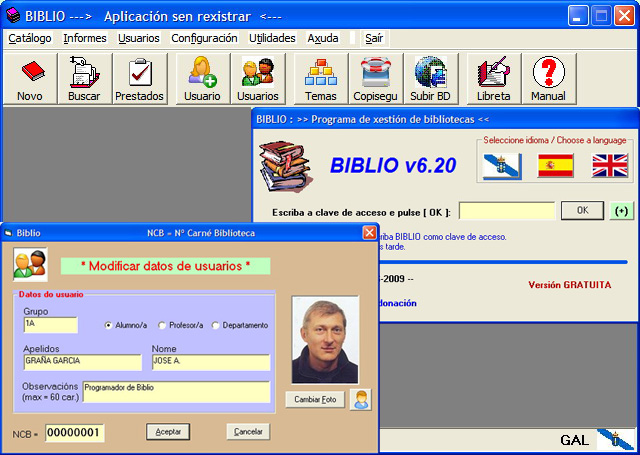
Task: Open the Libreta notebook icon
Action: [x=493, y=79]
